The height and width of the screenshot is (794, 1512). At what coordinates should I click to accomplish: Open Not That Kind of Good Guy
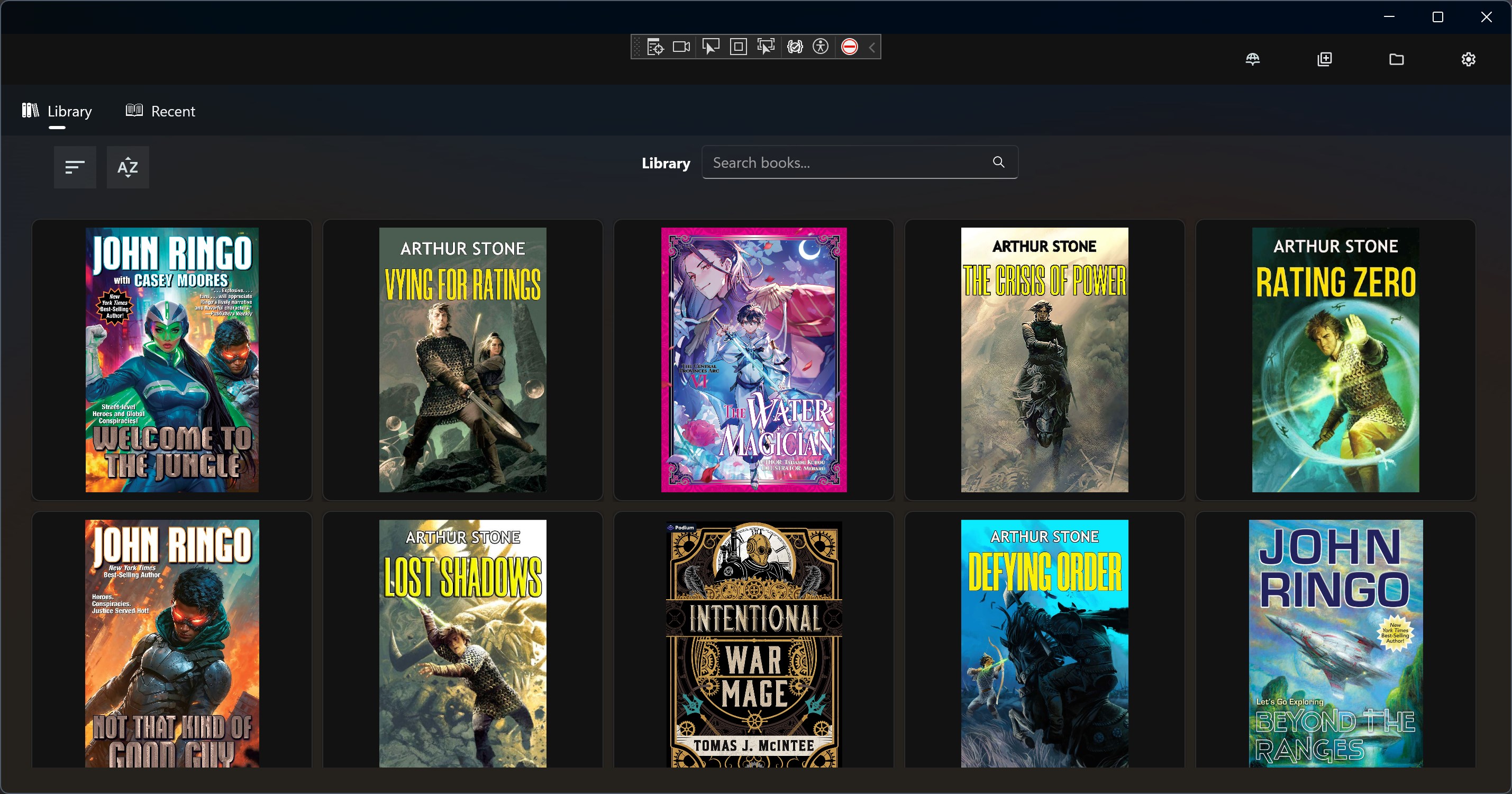(172, 644)
